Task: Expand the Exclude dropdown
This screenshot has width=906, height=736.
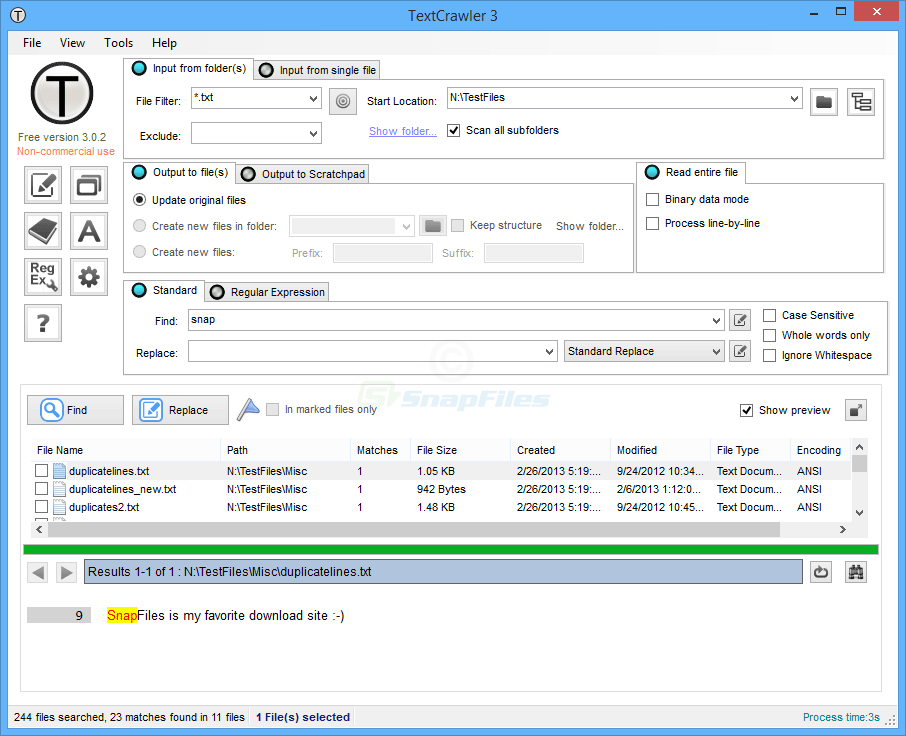Action: click(313, 133)
